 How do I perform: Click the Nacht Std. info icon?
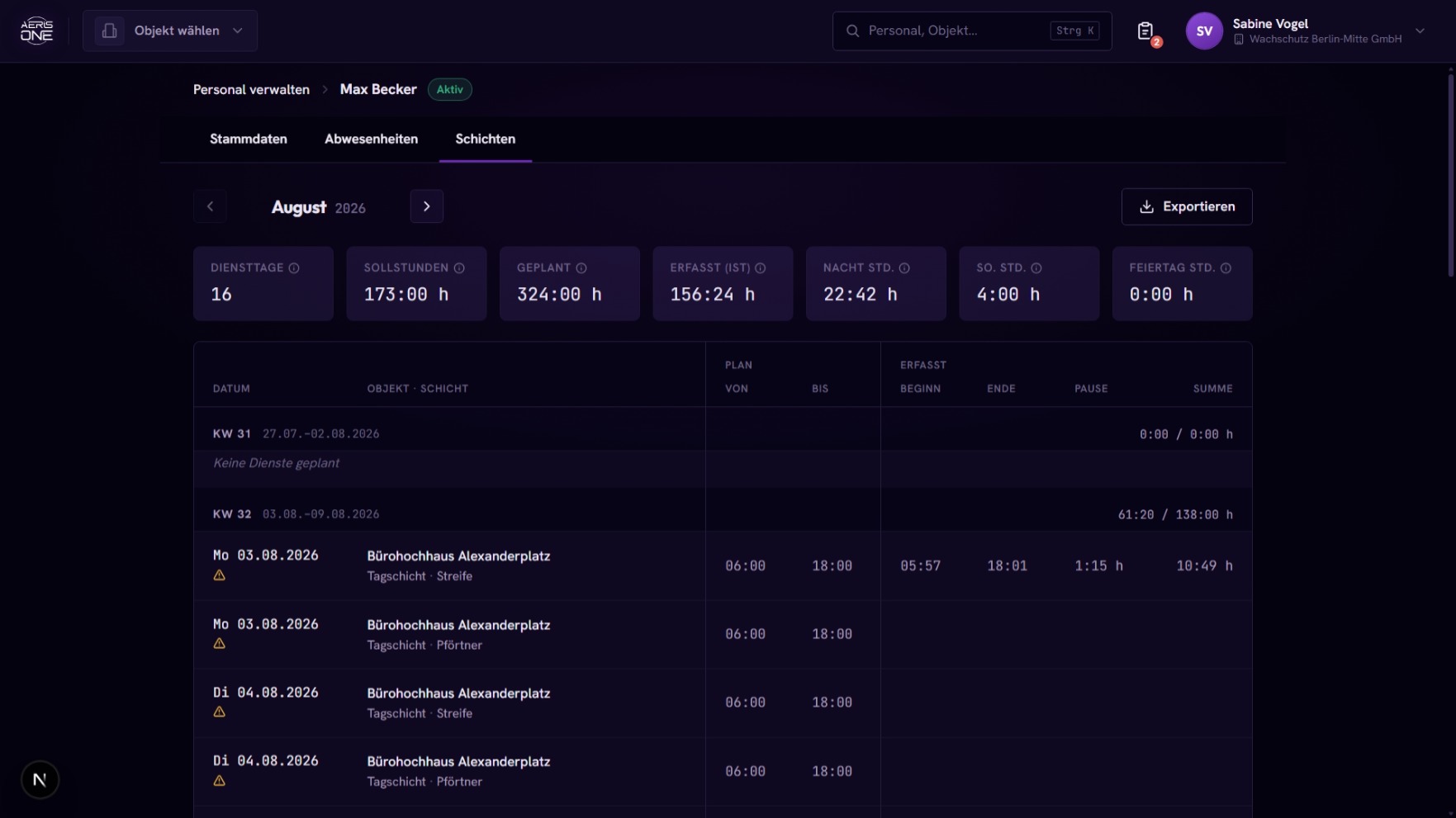click(904, 268)
